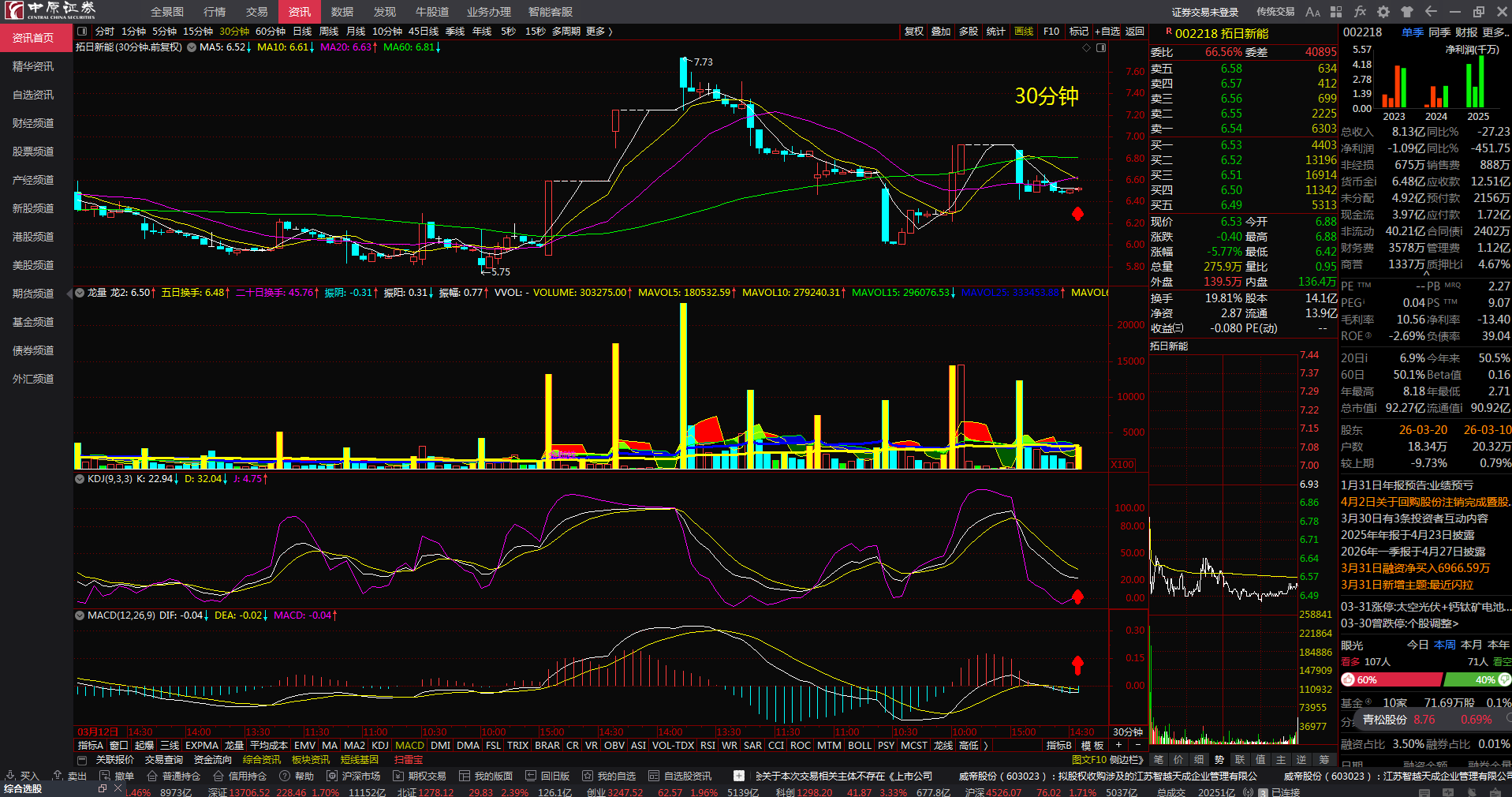The width and height of the screenshot is (1512, 797).
Task: Click the green 40% bearish sentiment bar
Action: [x=1477, y=679]
